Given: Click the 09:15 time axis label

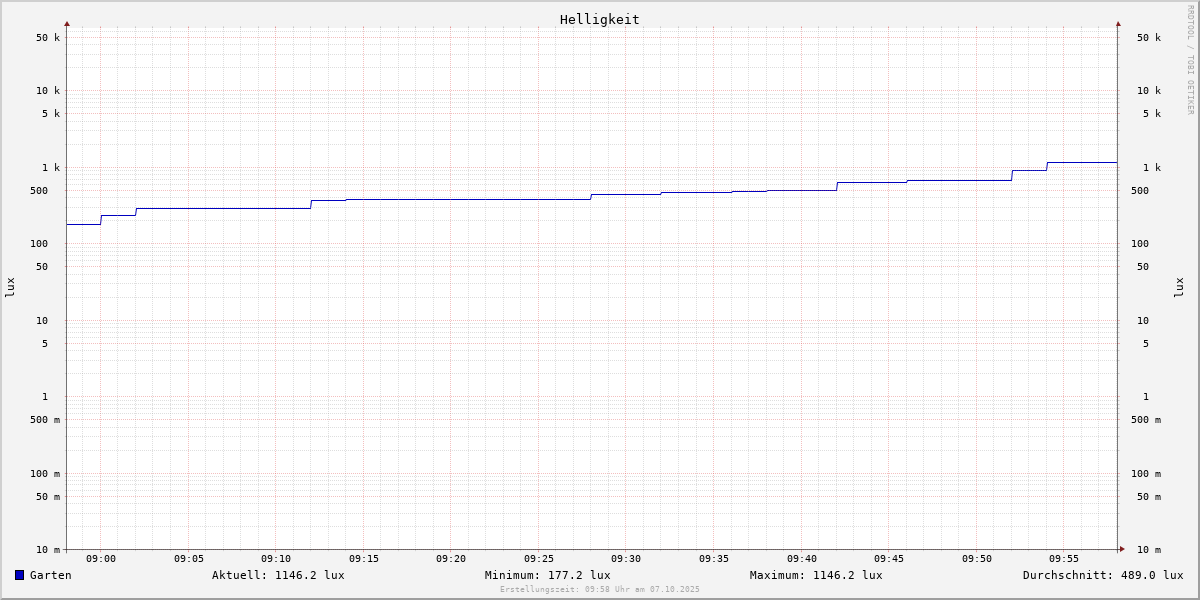Looking at the screenshot, I should pyautogui.click(x=364, y=559).
